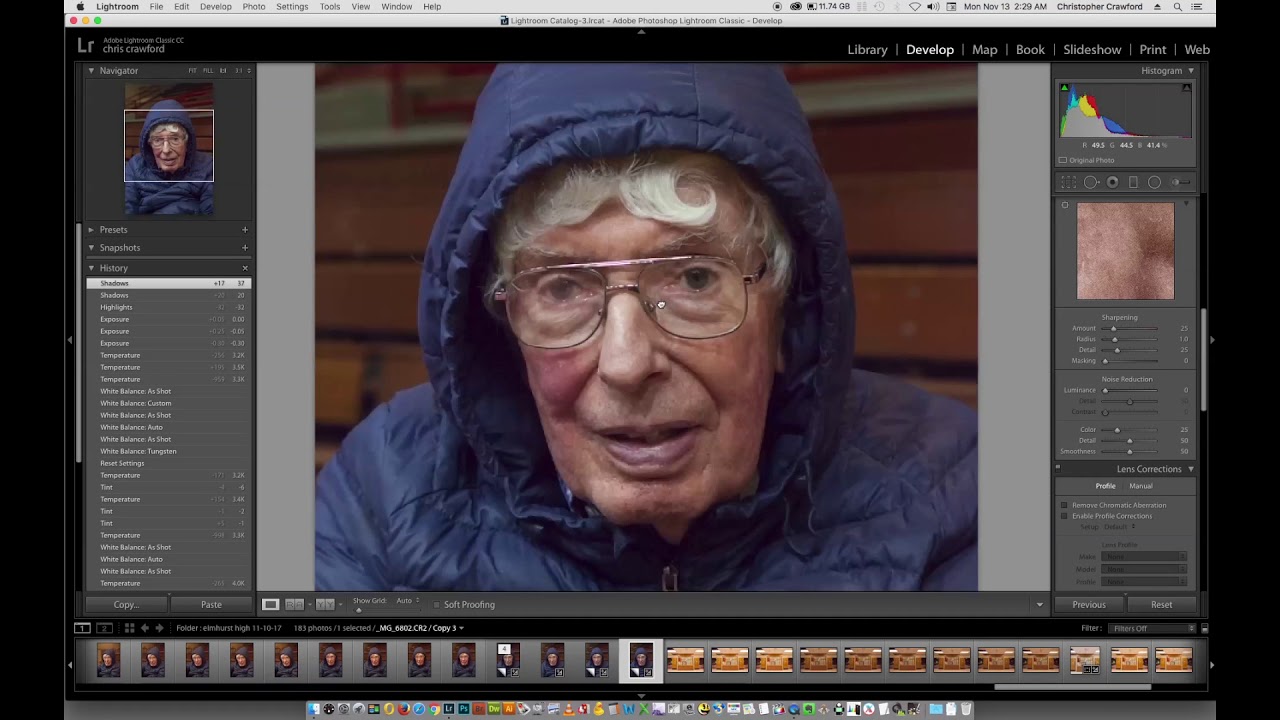The height and width of the screenshot is (720, 1280).
Task: Click the Copy... button
Action: (x=126, y=604)
